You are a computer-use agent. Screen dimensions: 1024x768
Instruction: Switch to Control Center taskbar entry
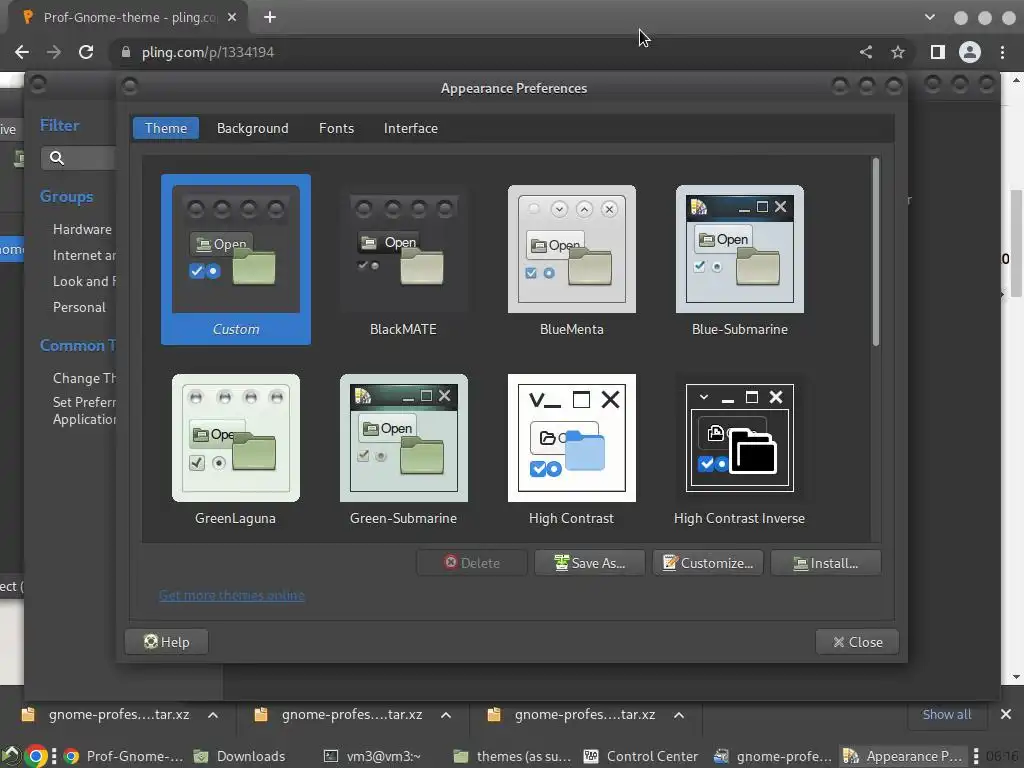coord(641,756)
